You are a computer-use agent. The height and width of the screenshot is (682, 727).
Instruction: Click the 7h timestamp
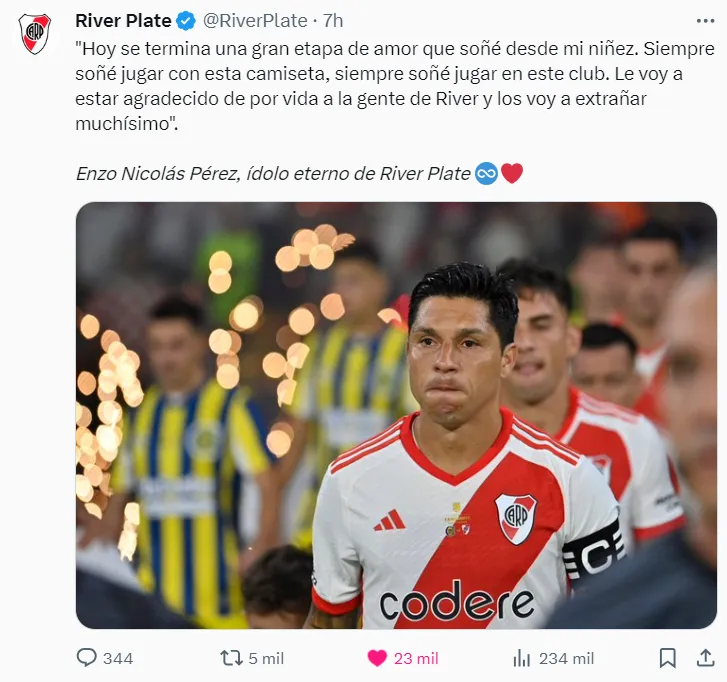[333, 20]
